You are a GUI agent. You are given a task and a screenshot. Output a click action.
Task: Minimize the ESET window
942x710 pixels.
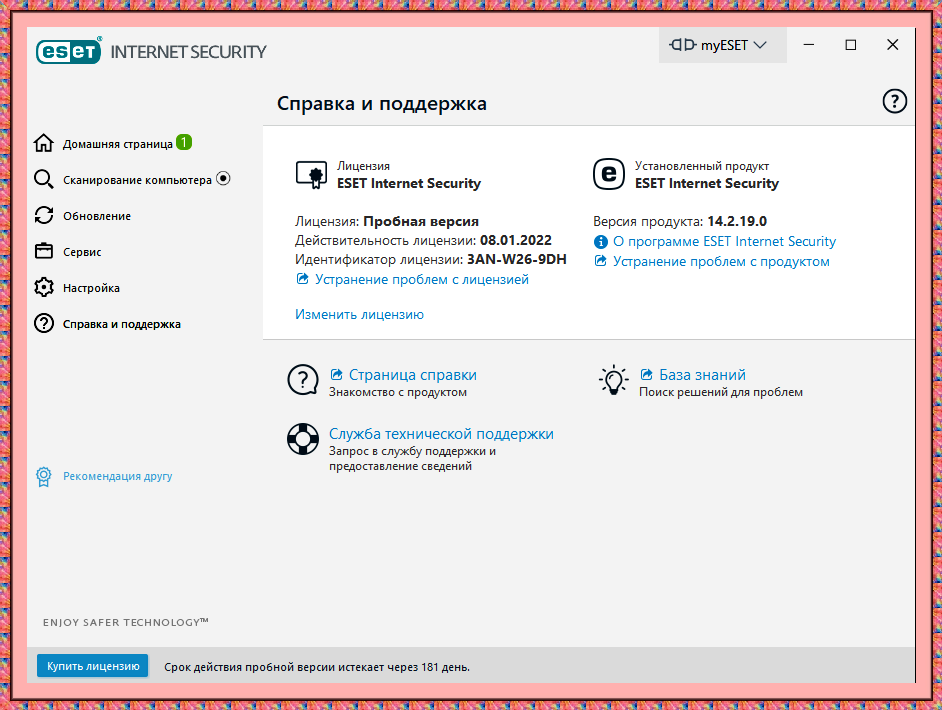pos(809,45)
